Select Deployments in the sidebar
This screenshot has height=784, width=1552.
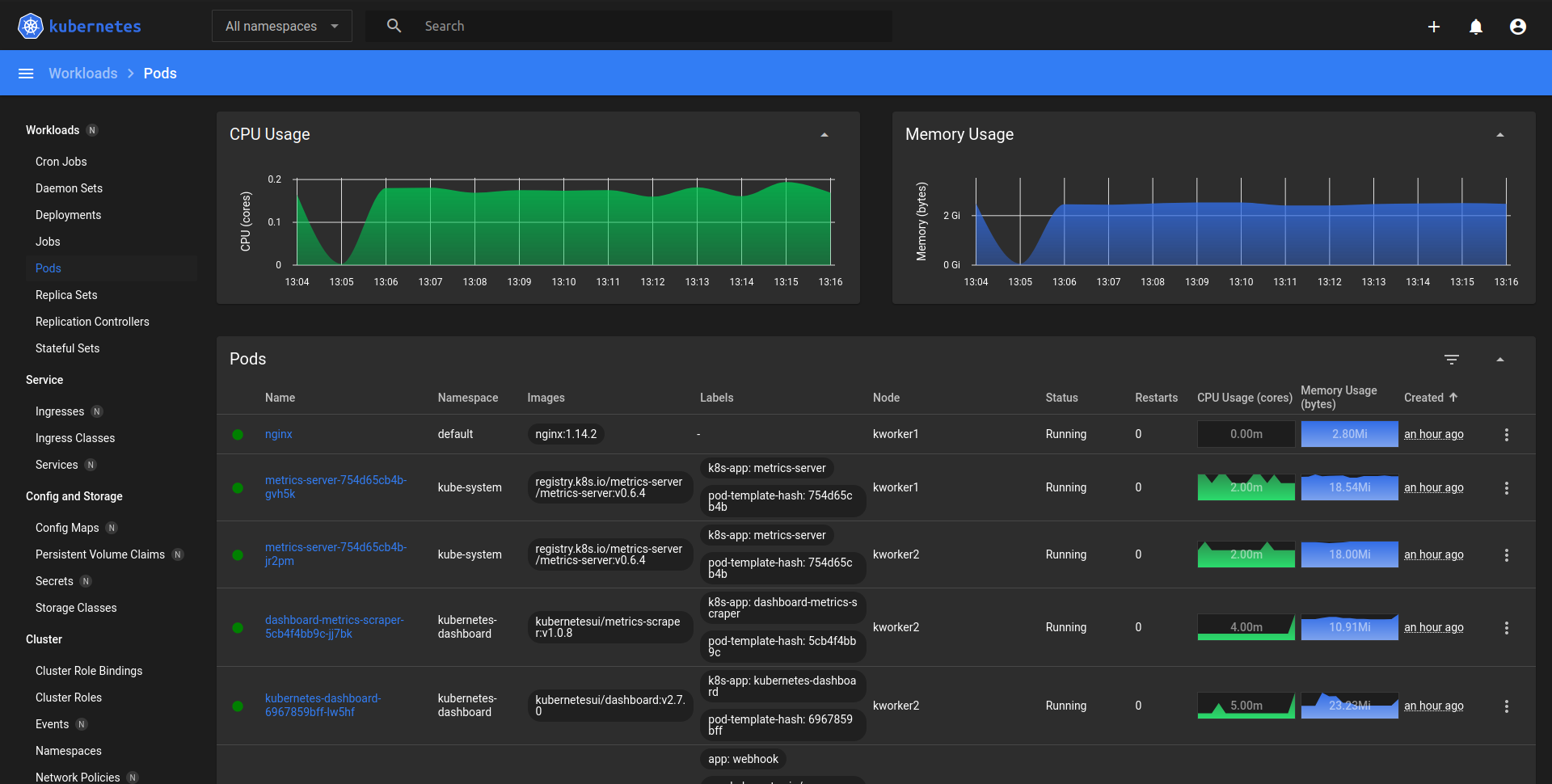(x=69, y=215)
